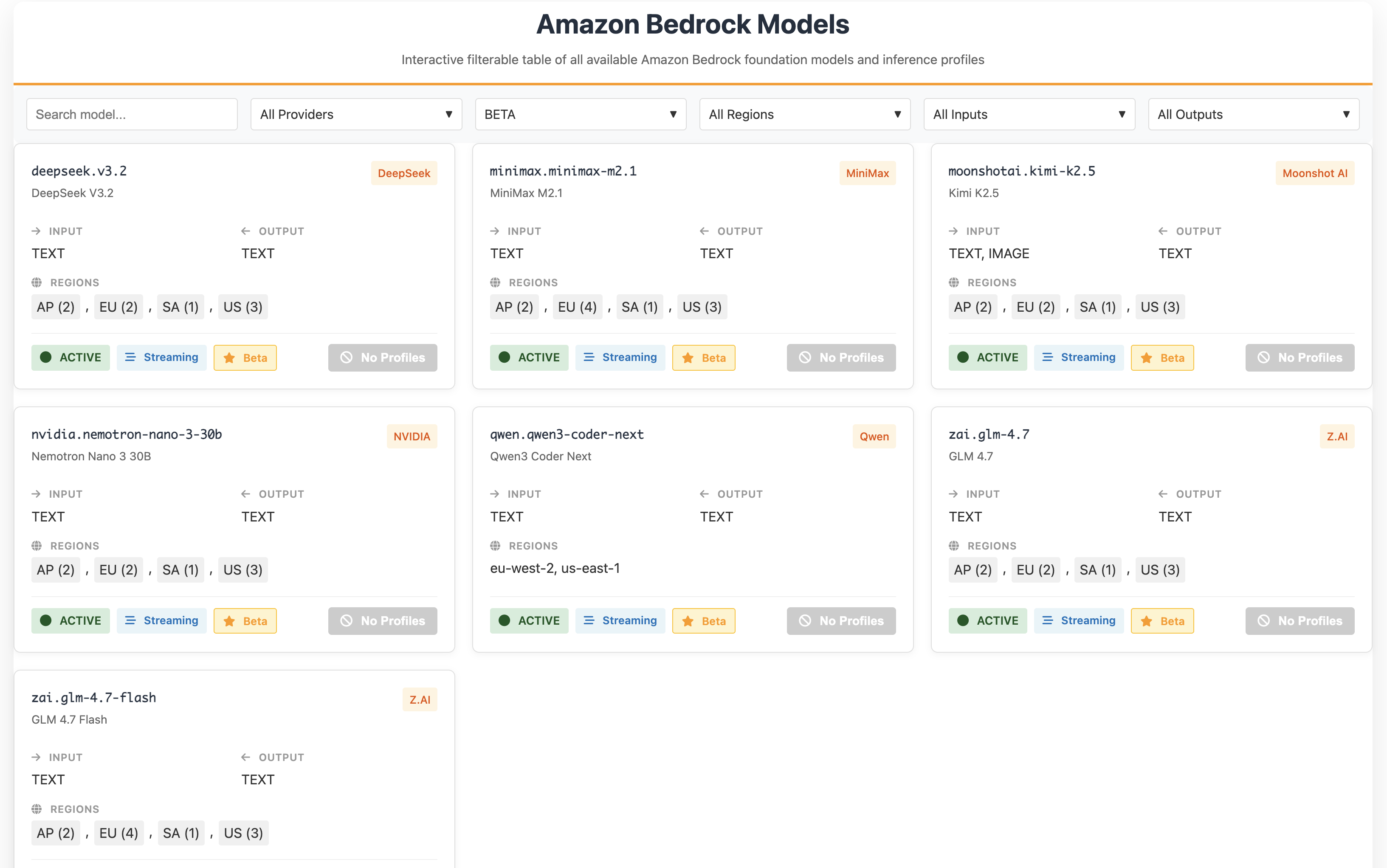Expand the All Regions dropdown
This screenshot has height=868, width=1387.
[804, 114]
